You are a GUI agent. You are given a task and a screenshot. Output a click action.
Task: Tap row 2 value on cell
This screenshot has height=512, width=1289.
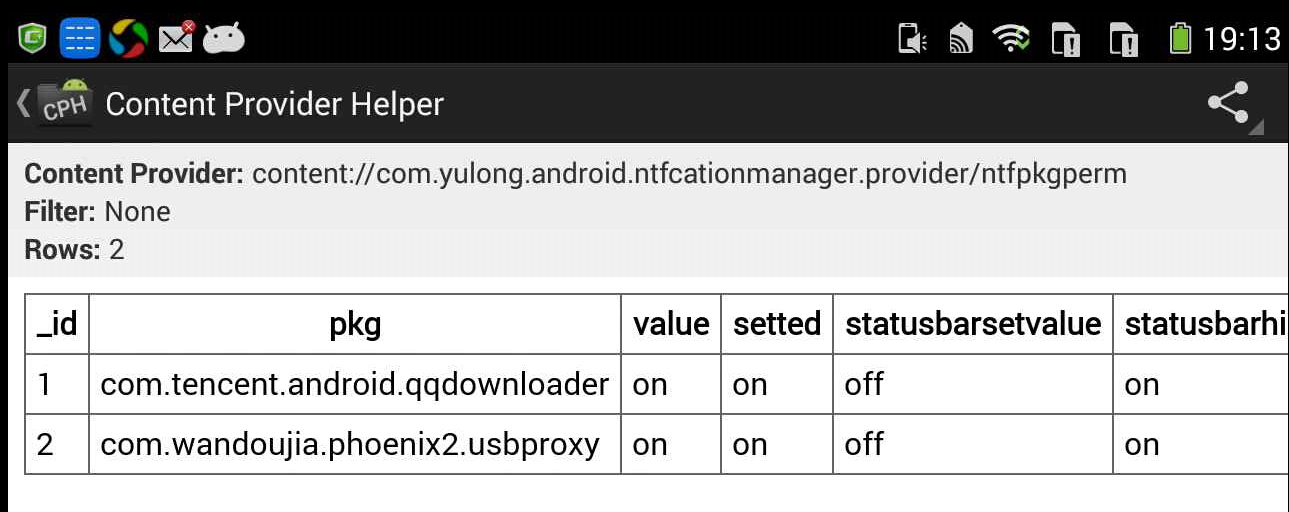tap(671, 444)
